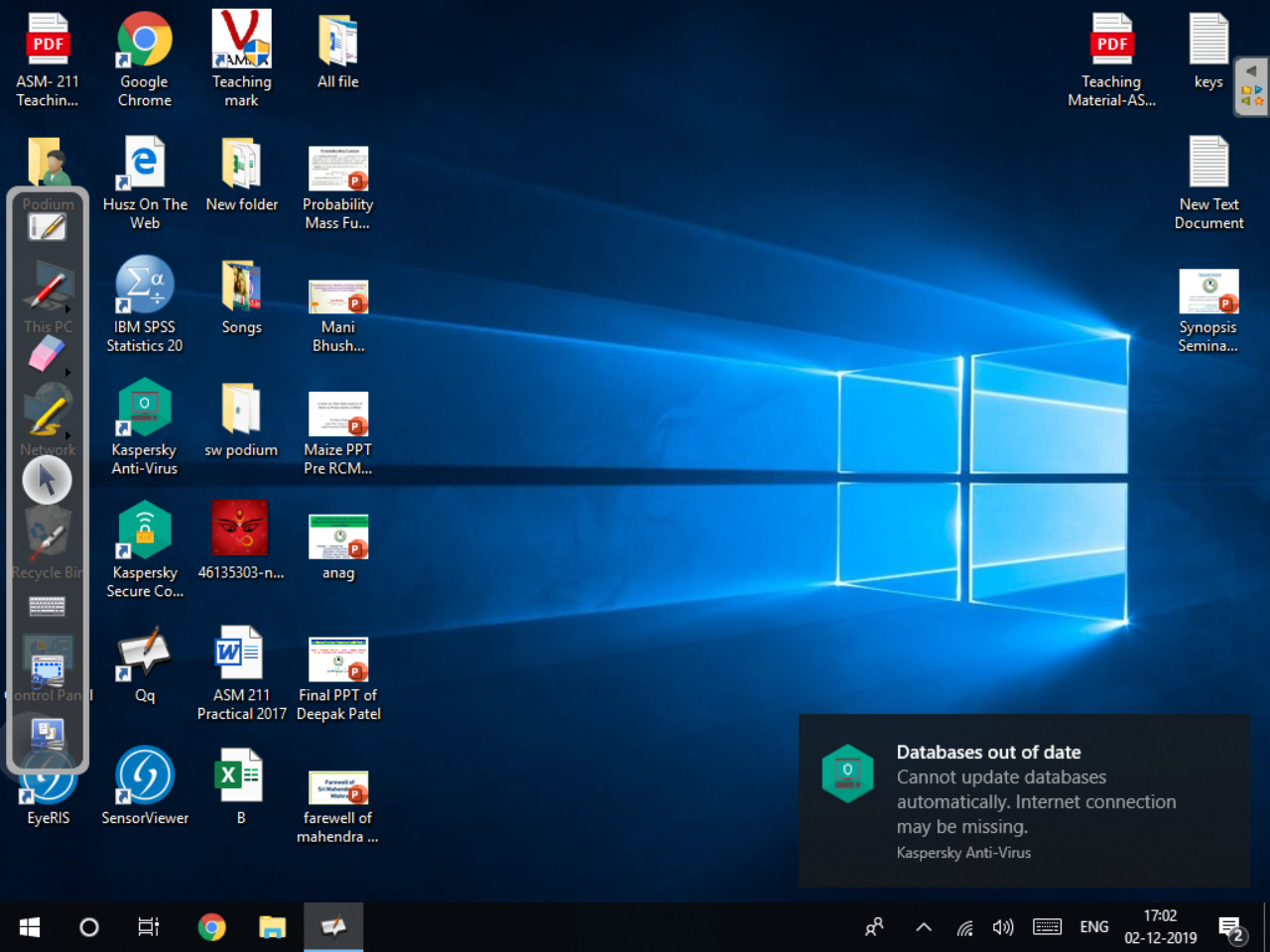Click the ENG input language indicator
Screen dimensions: 1270x952
pos(1093,927)
